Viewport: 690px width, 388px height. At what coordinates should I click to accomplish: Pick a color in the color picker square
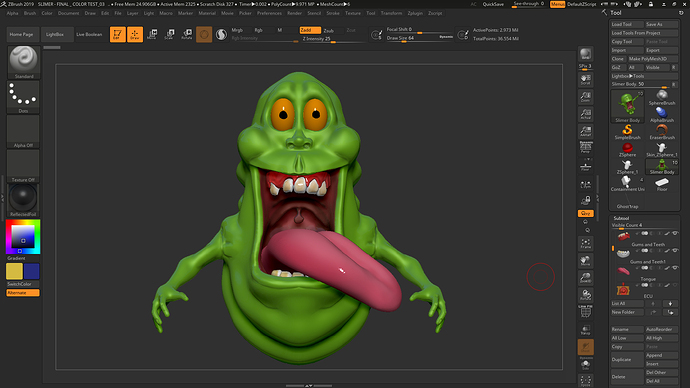(x=23, y=237)
